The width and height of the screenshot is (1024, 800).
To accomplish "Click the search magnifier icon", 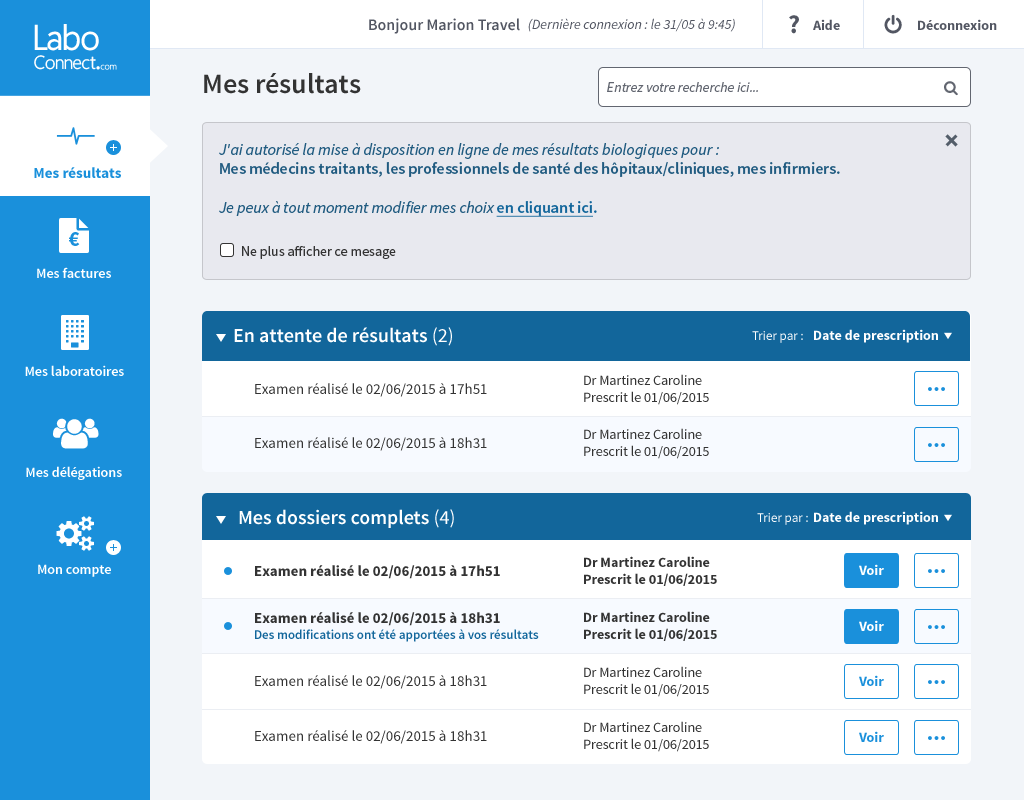I will click(949, 88).
